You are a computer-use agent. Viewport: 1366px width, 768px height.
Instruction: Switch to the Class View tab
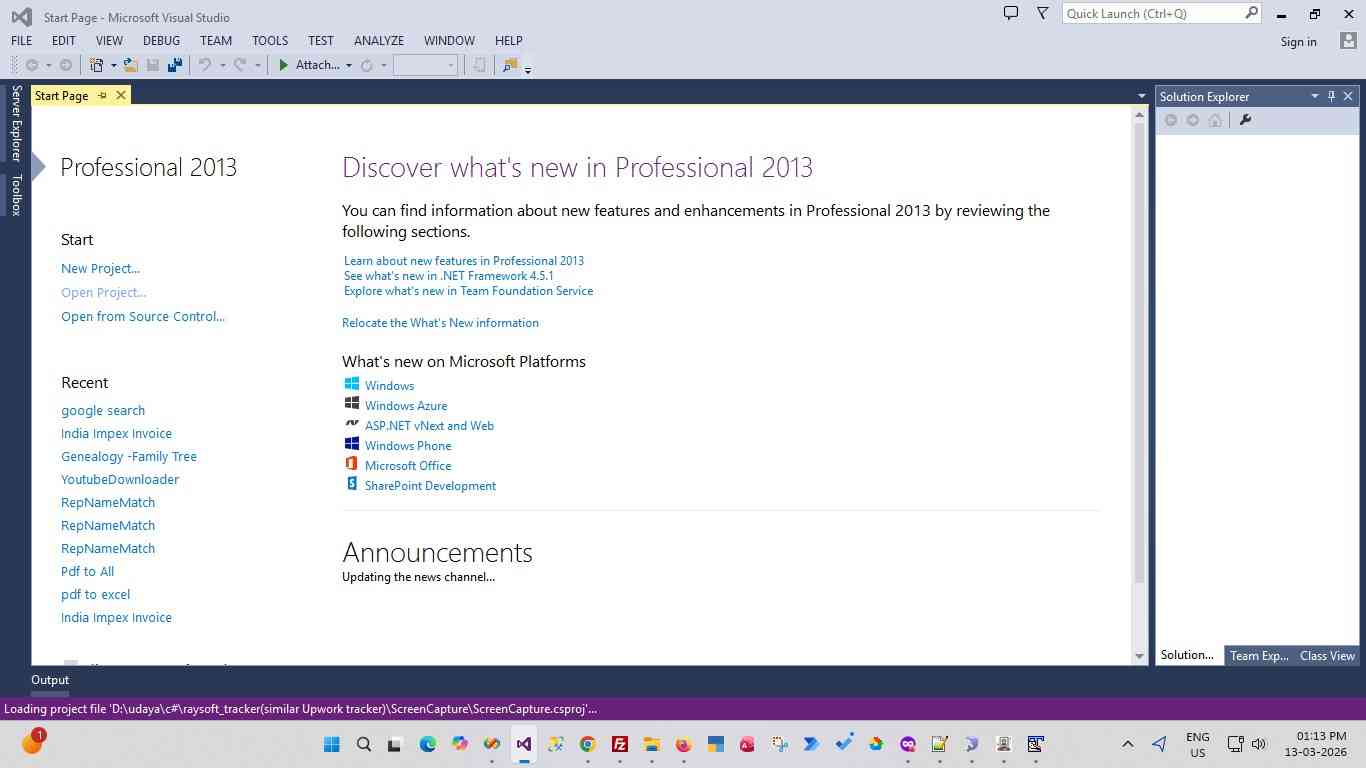[x=1326, y=656]
